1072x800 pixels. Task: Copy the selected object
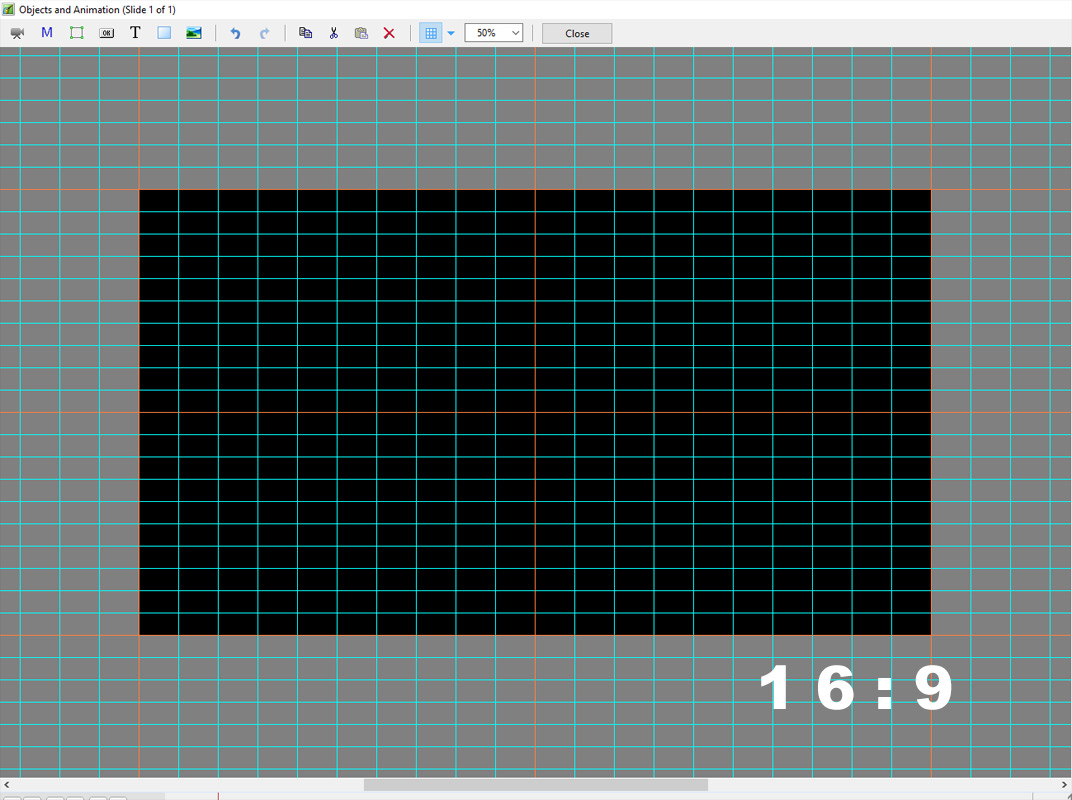point(306,33)
